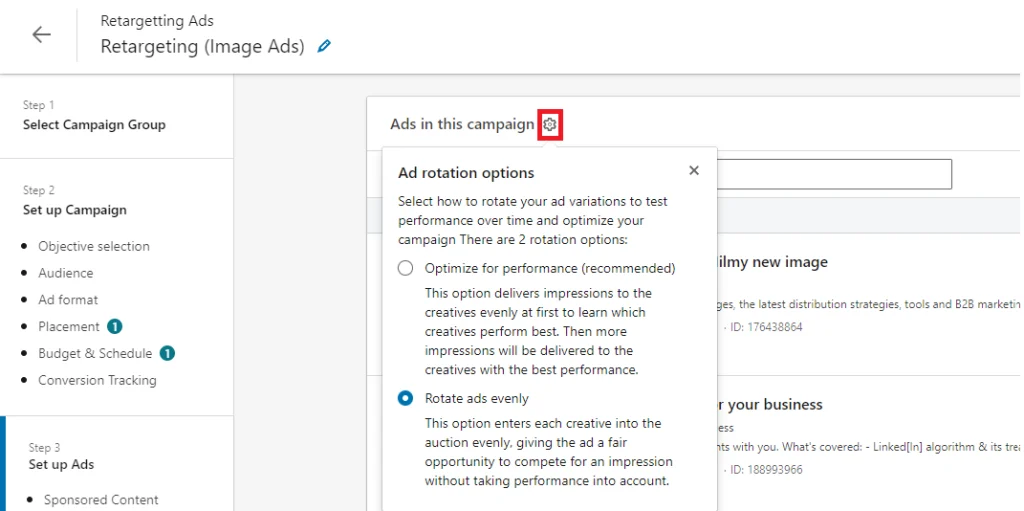This screenshot has width=1024, height=511.
Task: Select Optimize for performance radio option
Action: click(406, 268)
